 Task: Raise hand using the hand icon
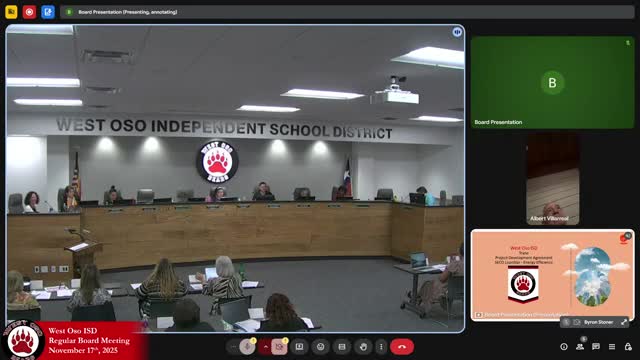(x=363, y=347)
